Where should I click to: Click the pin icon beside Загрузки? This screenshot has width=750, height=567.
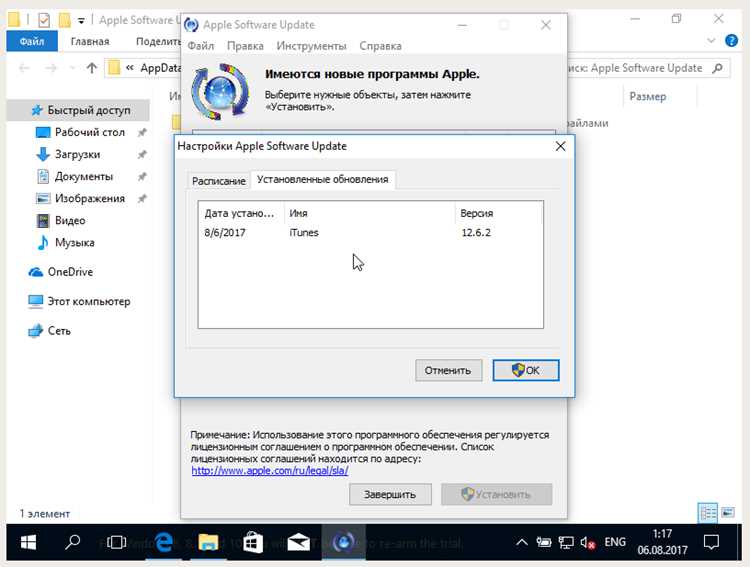click(x=142, y=155)
